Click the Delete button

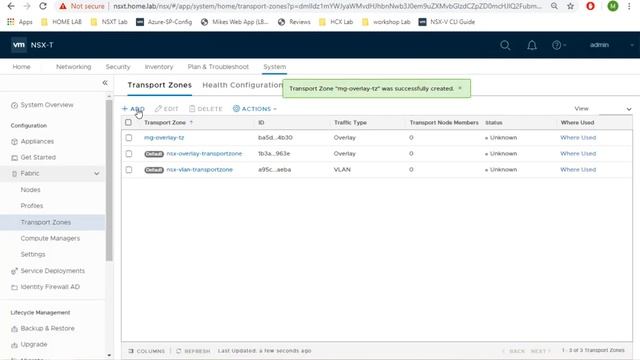pyautogui.click(x=206, y=109)
